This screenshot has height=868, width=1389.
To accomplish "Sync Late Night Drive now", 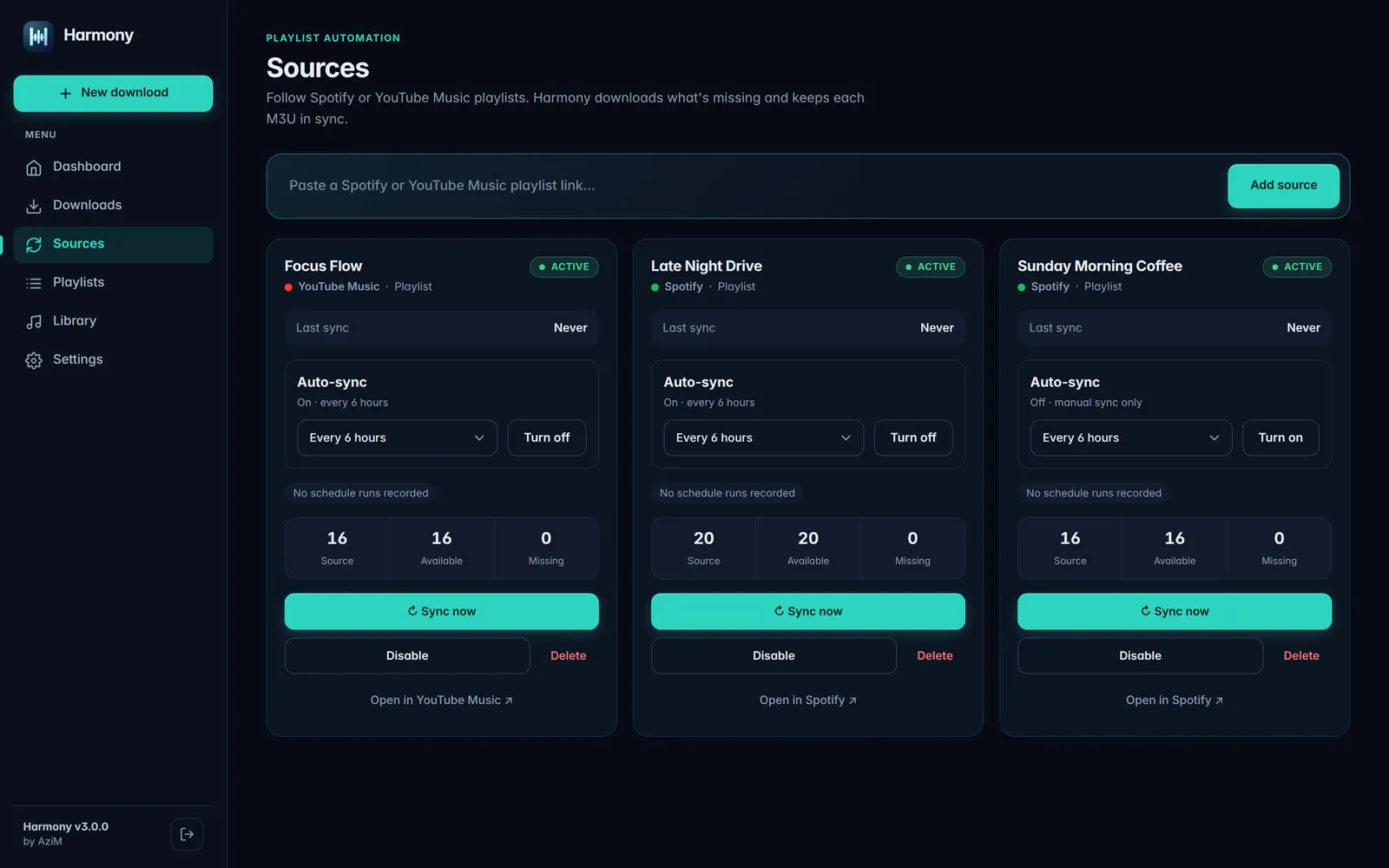I will [808, 611].
